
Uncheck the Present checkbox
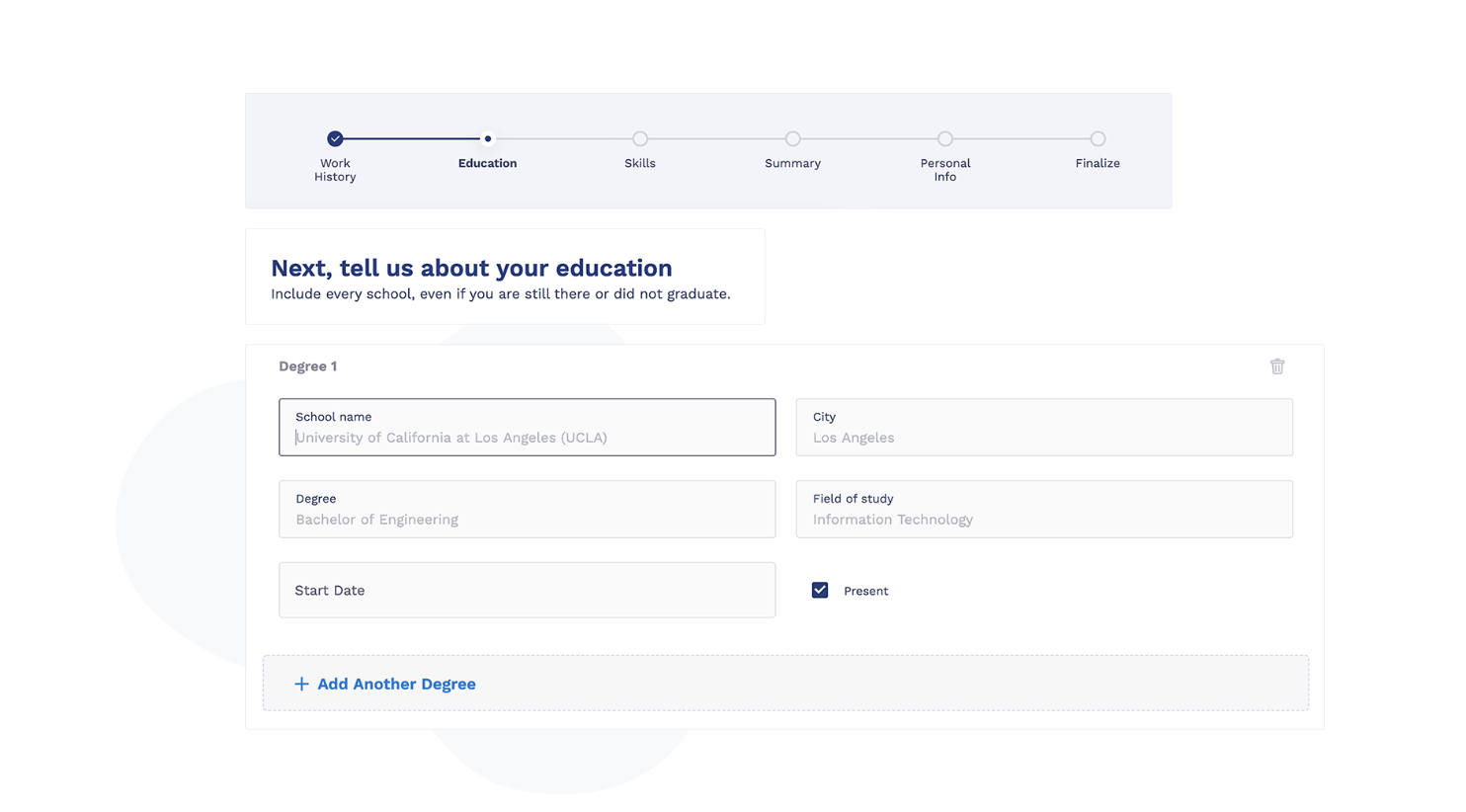[x=820, y=590]
